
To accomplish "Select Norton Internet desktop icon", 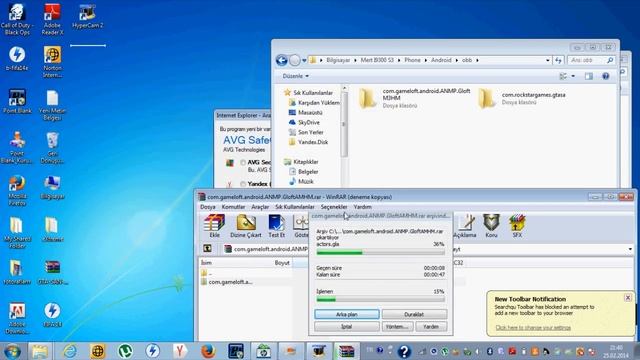I will pos(52,62).
